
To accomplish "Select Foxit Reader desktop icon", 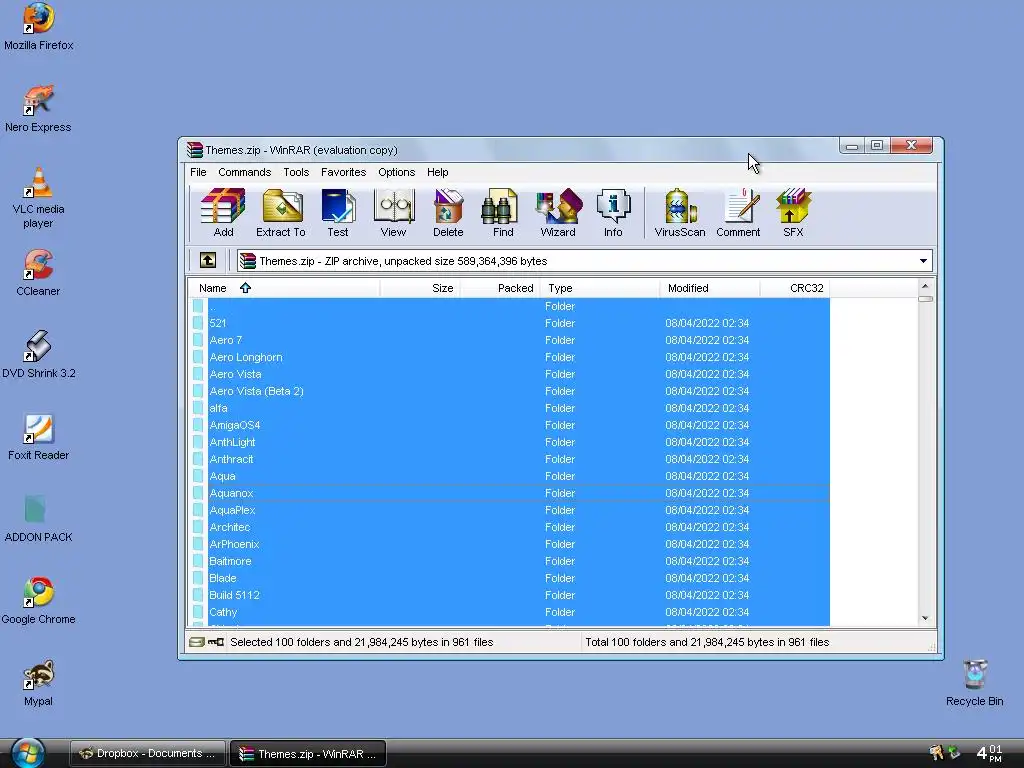I will 38,437.
